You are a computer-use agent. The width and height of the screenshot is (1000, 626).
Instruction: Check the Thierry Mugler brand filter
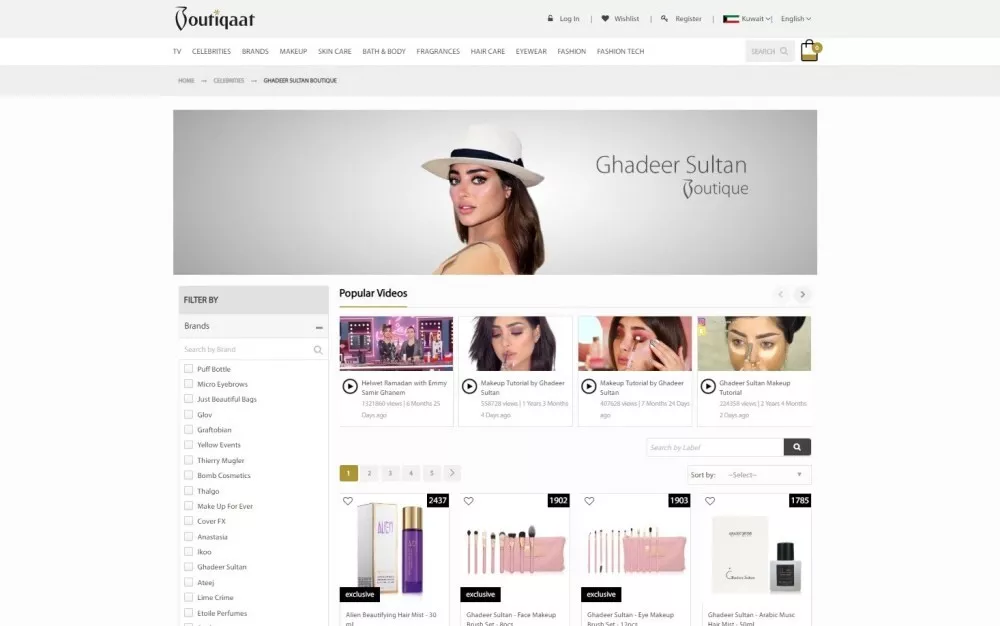188,460
